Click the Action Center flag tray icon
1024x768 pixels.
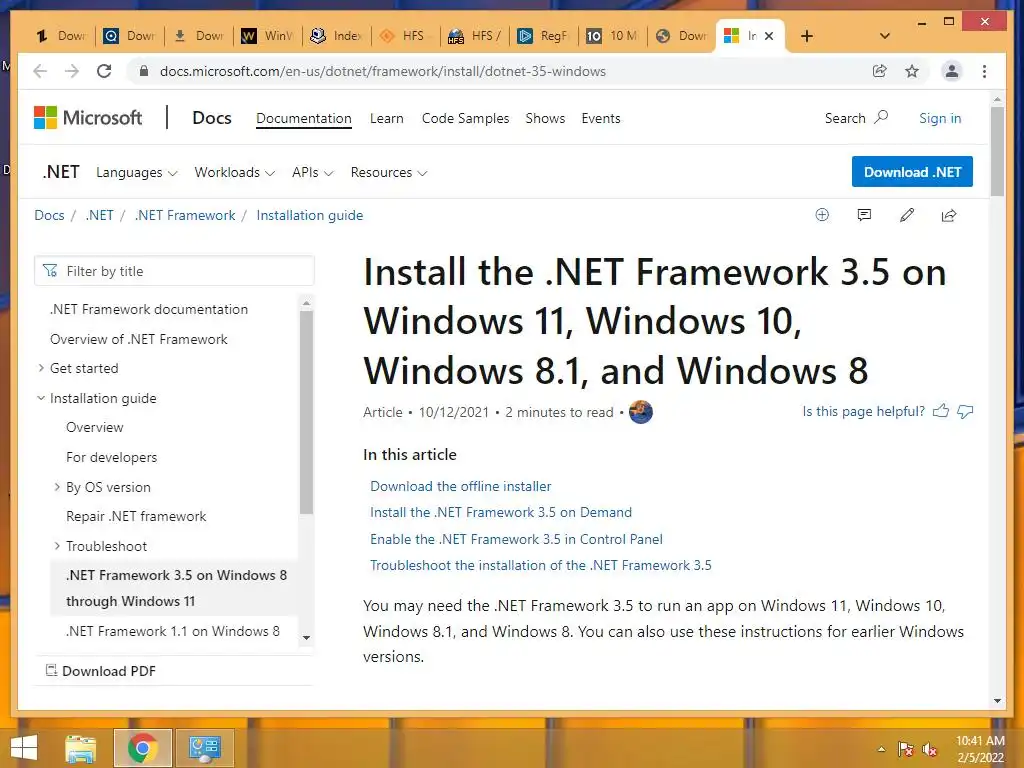point(906,749)
